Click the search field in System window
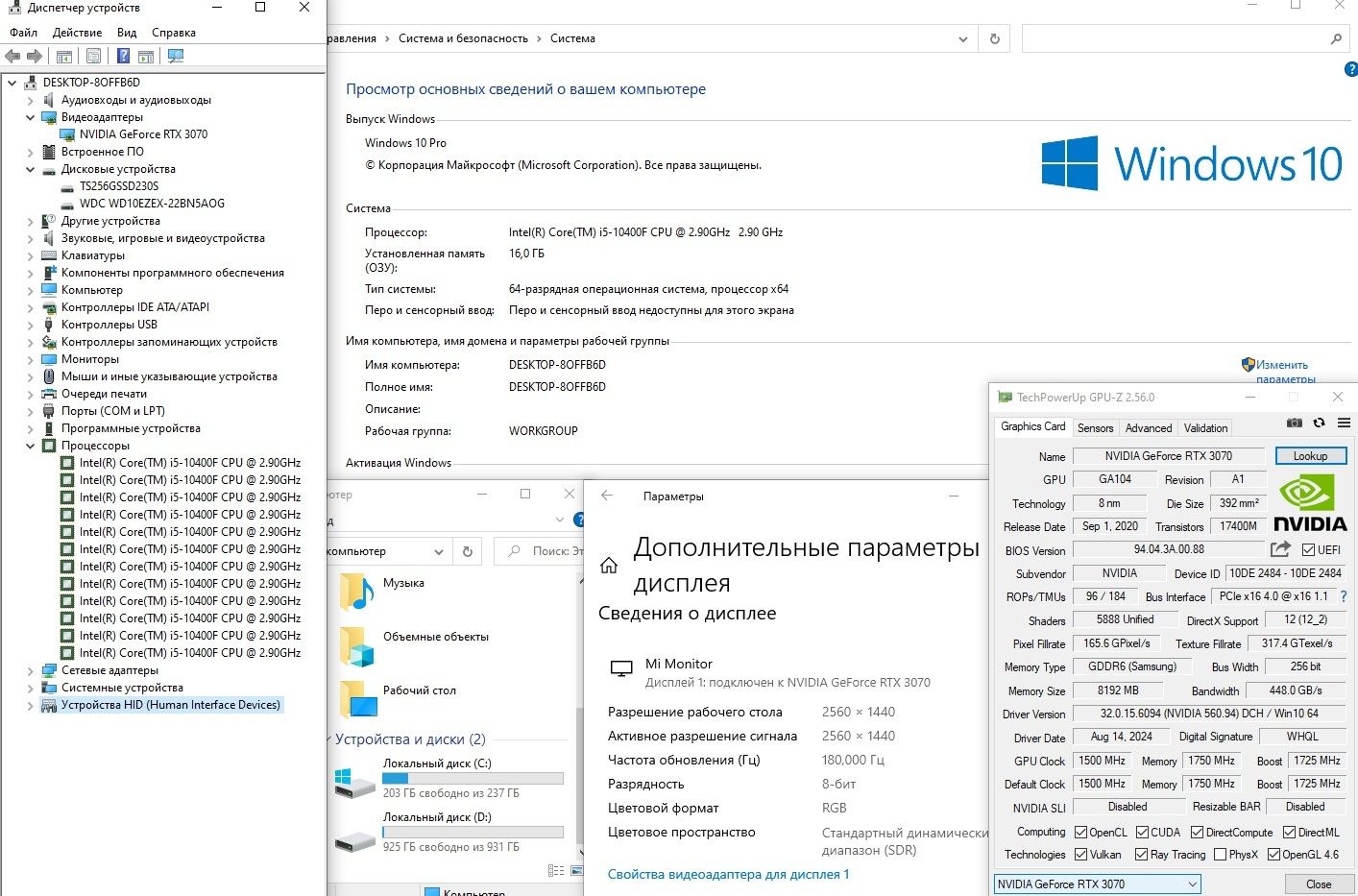This screenshot has width=1358, height=896. (x=1184, y=38)
